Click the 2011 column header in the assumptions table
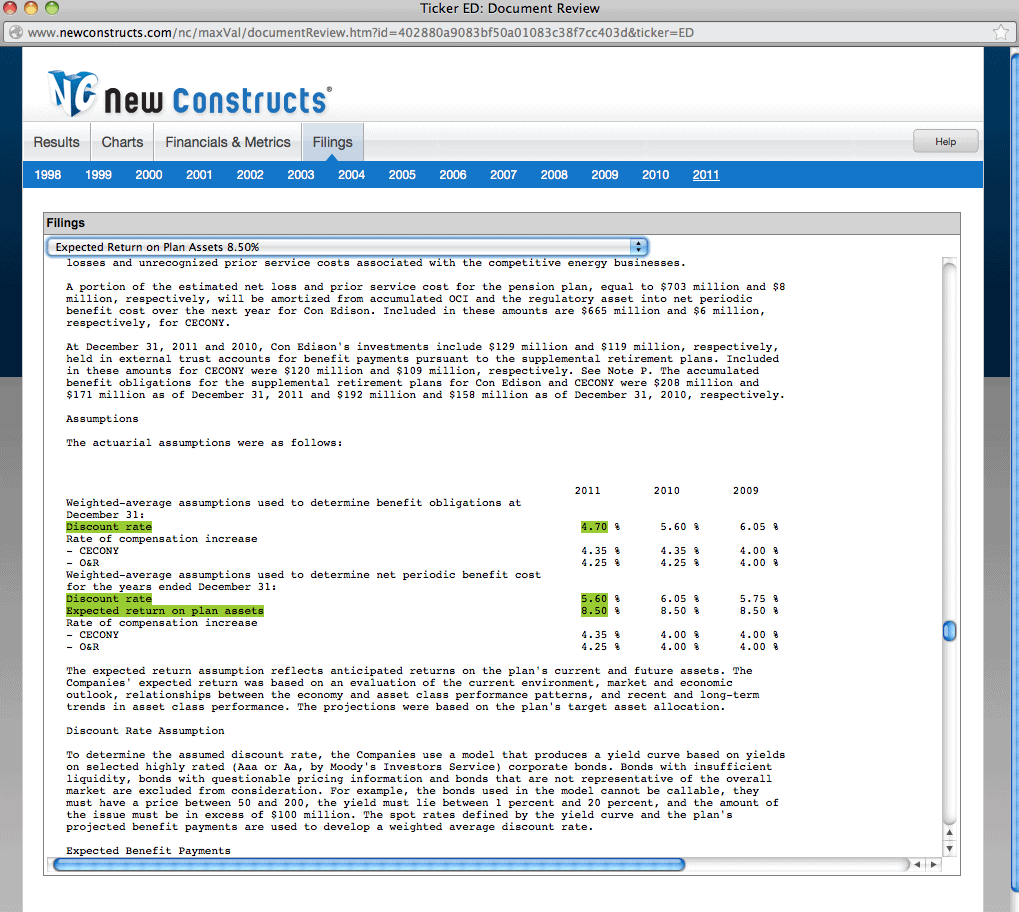This screenshot has width=1019, height=912. 587,491
